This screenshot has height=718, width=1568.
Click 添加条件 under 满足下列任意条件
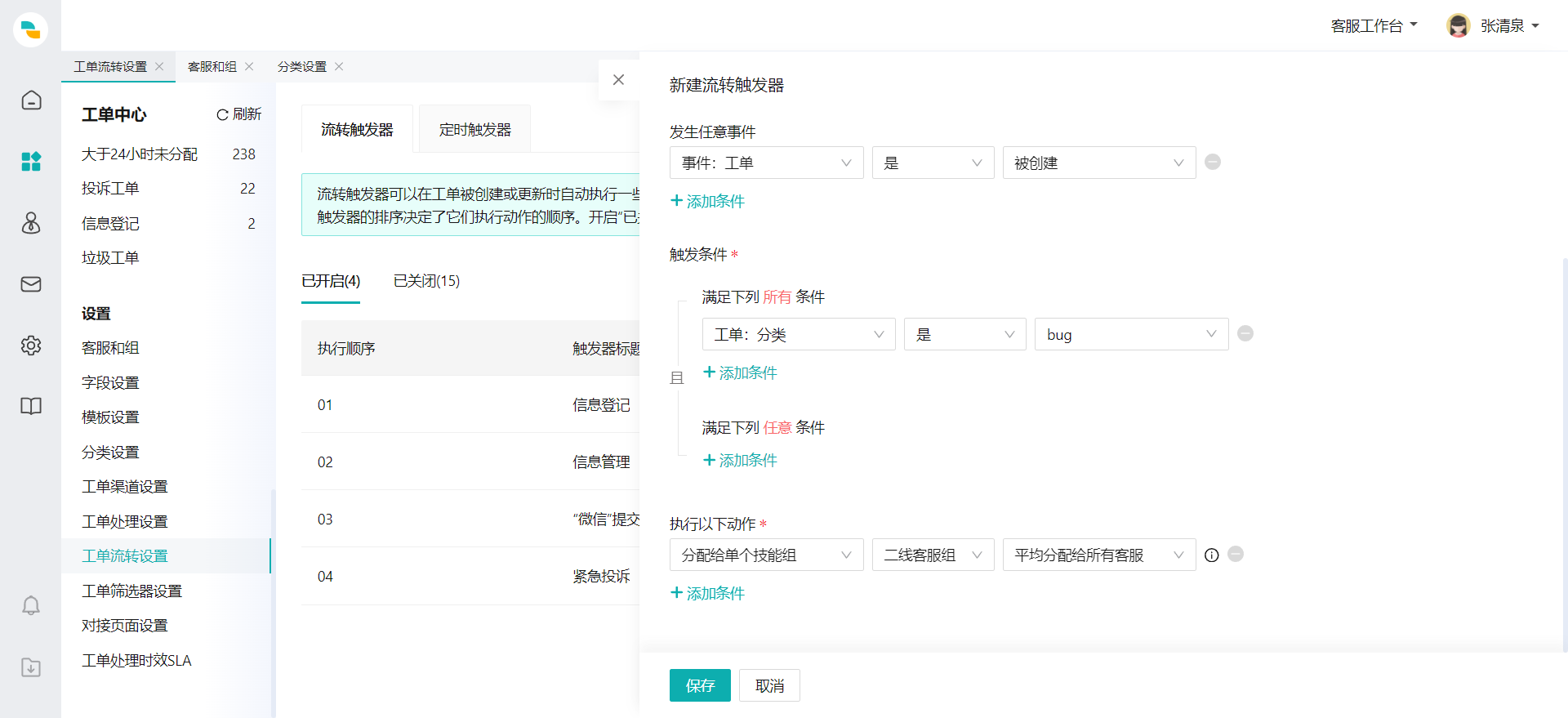pos(740,460)
